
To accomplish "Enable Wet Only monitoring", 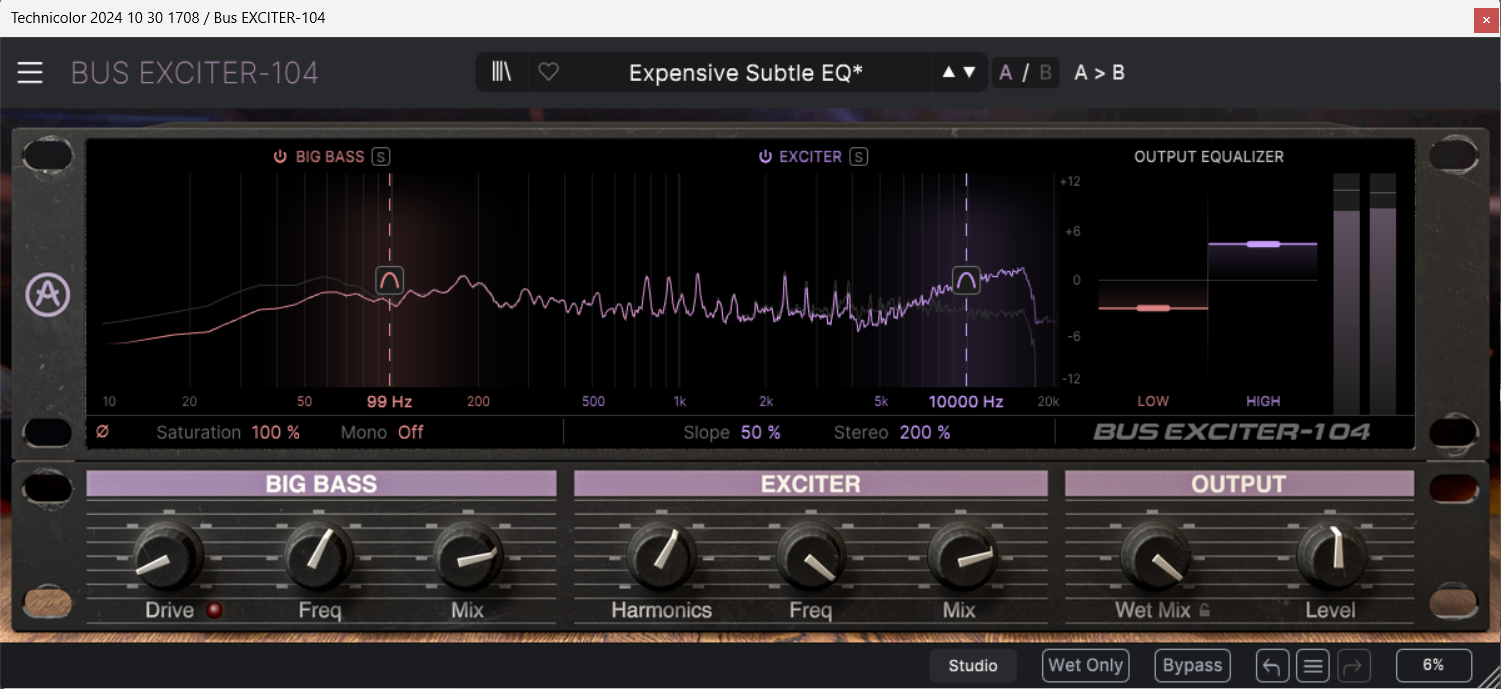I will pos(1085,666).
